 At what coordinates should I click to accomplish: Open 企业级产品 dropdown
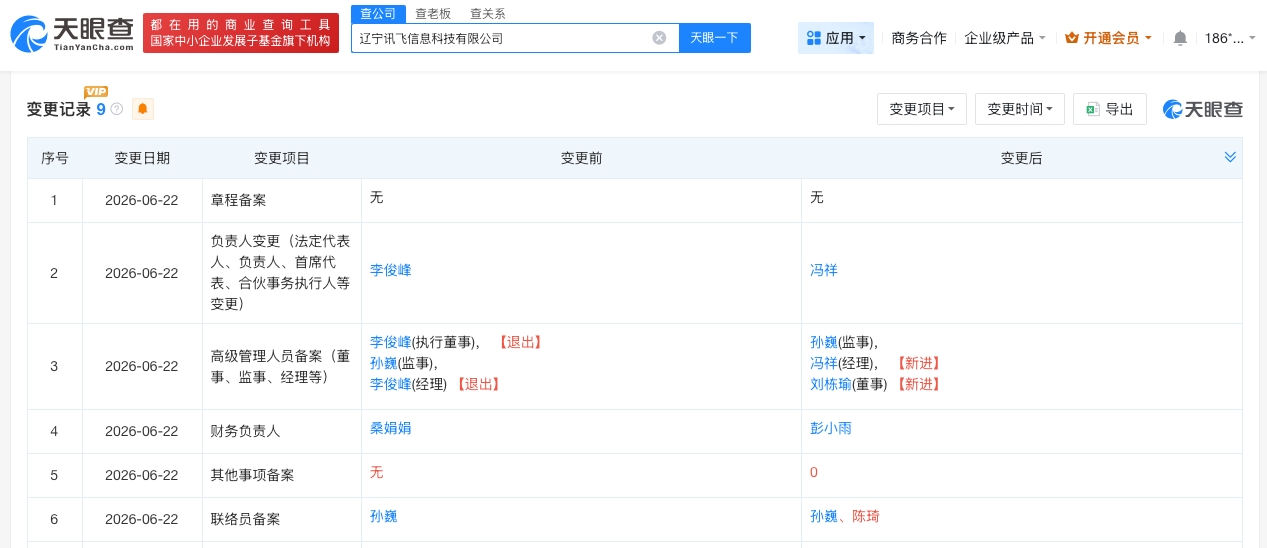[x=1005, y=38]
